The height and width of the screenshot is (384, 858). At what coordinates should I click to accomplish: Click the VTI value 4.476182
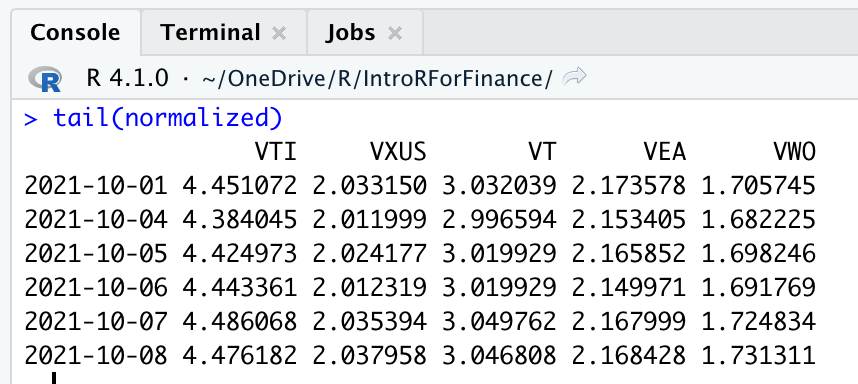click(x=240, y=356)
